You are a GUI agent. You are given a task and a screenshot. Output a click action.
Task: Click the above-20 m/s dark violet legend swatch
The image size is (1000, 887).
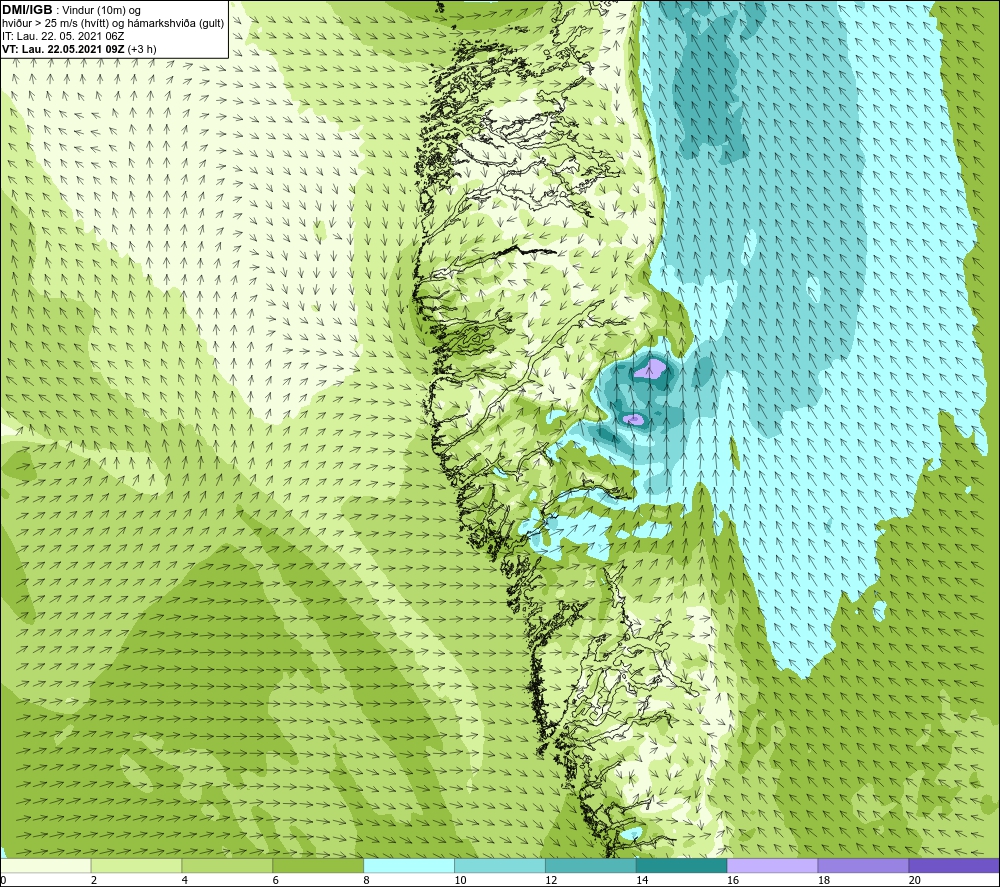tap(954, 865)
